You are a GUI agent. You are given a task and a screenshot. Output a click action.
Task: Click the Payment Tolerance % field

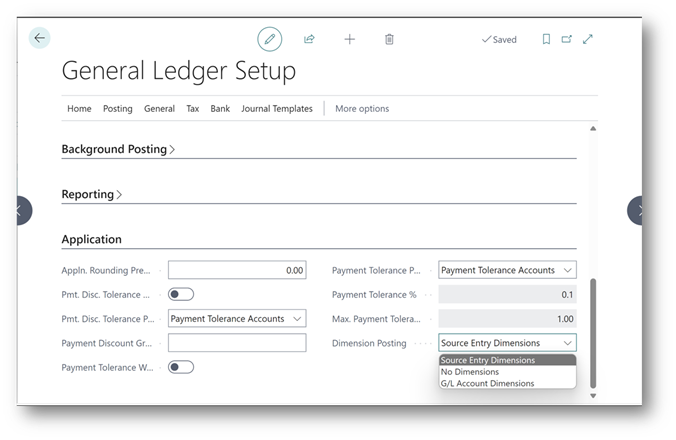point(507,295)
